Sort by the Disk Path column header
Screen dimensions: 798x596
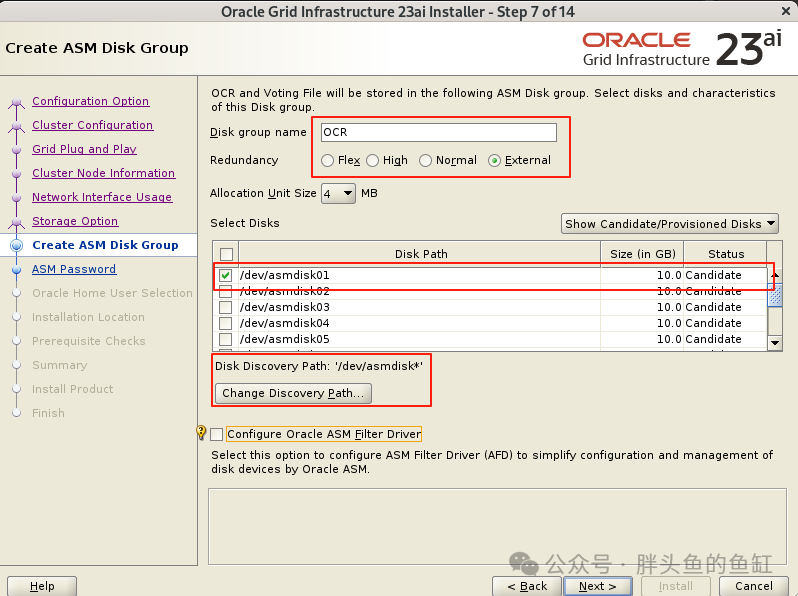(420, 254)
